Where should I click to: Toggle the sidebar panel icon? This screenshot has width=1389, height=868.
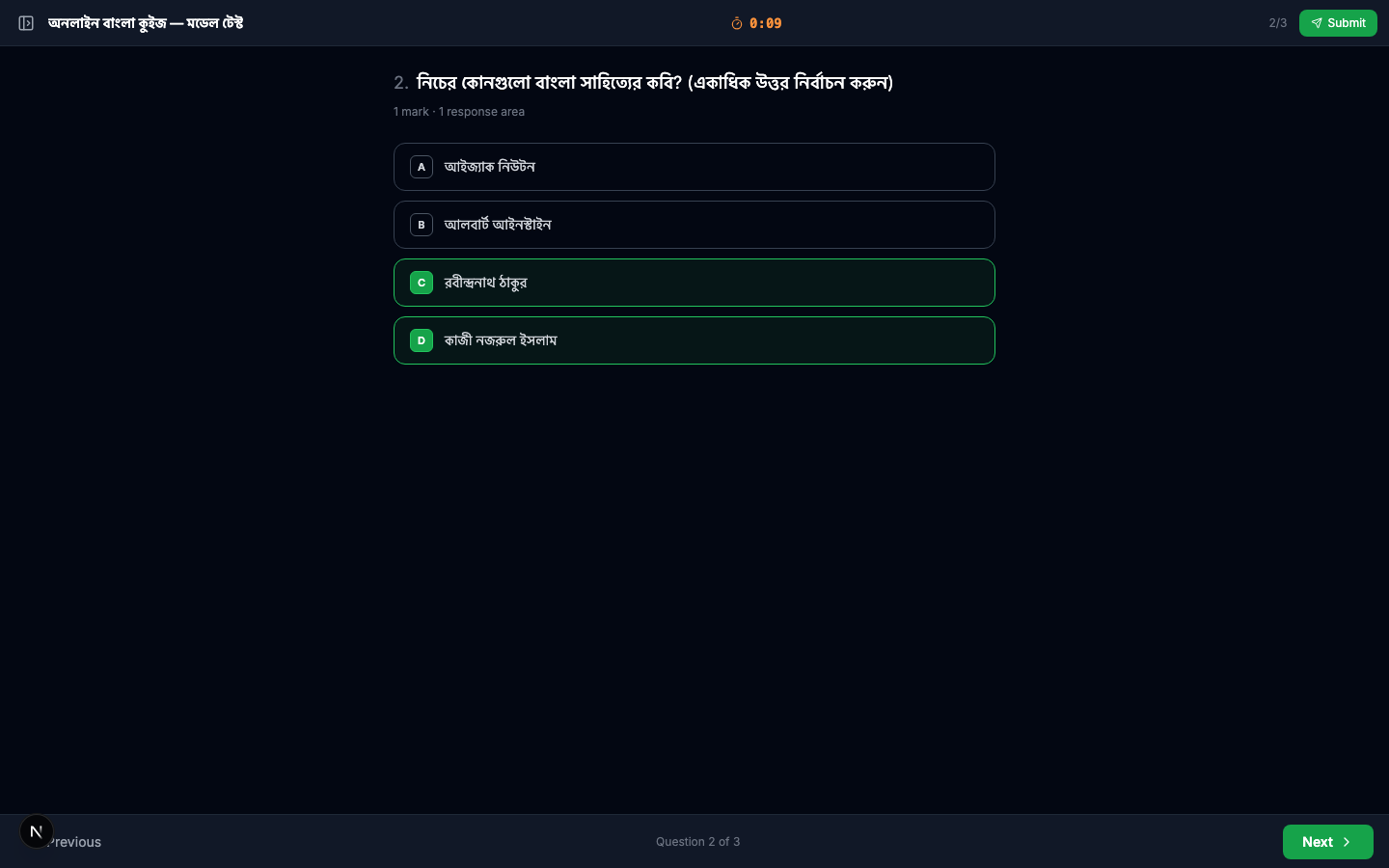(26, 23)
